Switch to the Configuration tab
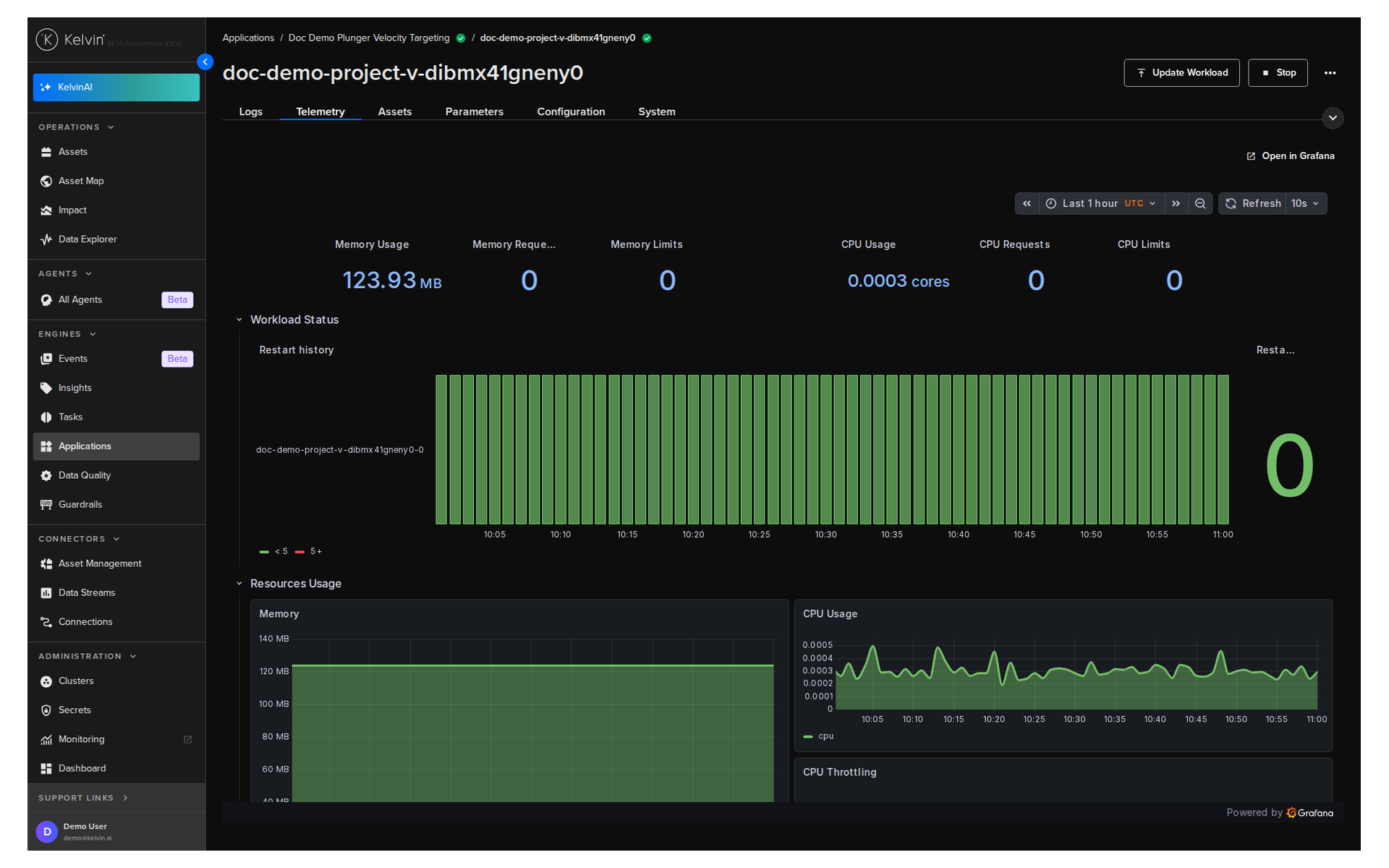This screenshot has width=1389, height=868. [x=571, y=111]
